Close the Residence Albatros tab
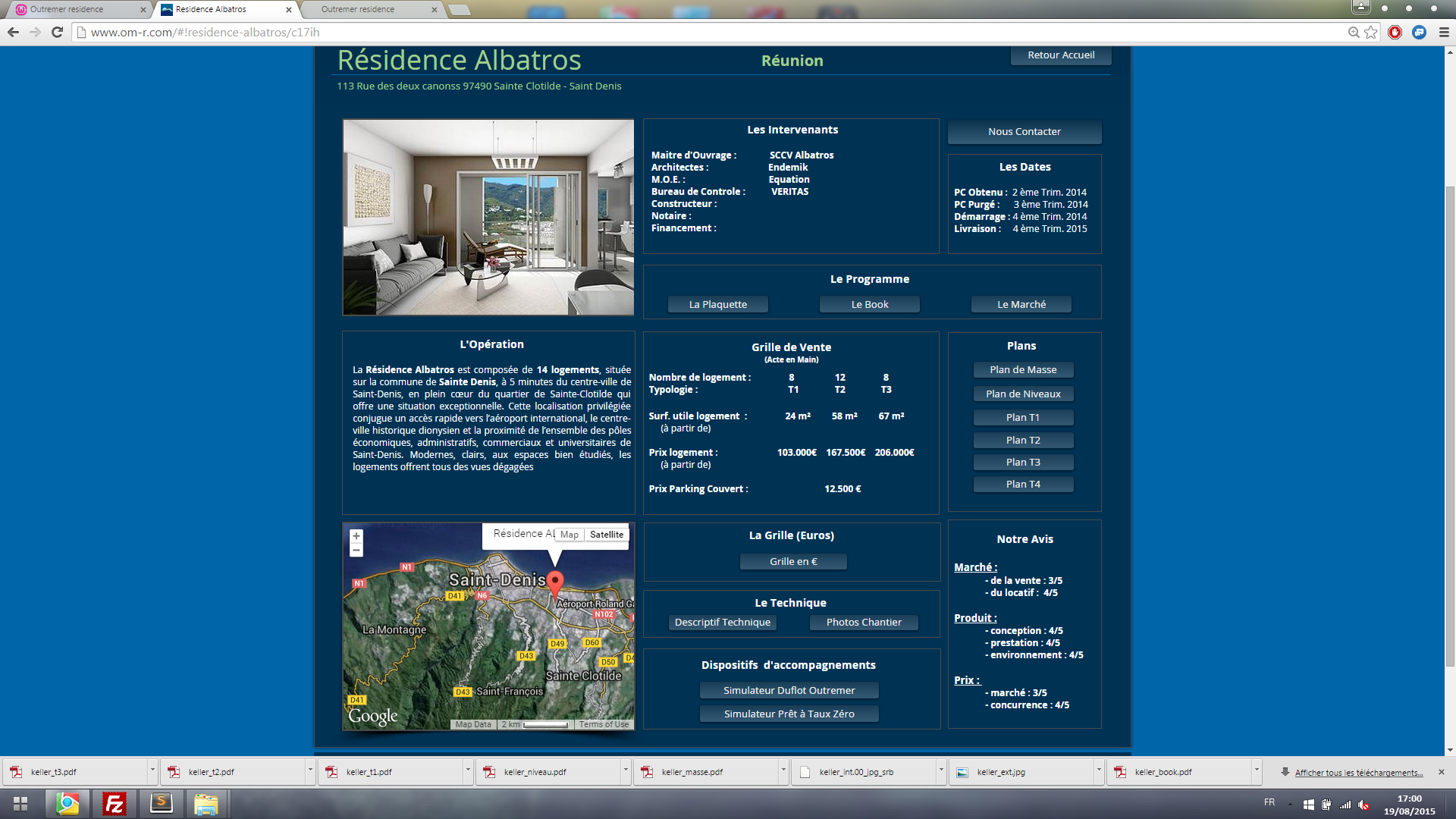Screen dimensions: 1456x819 (288, 10)
